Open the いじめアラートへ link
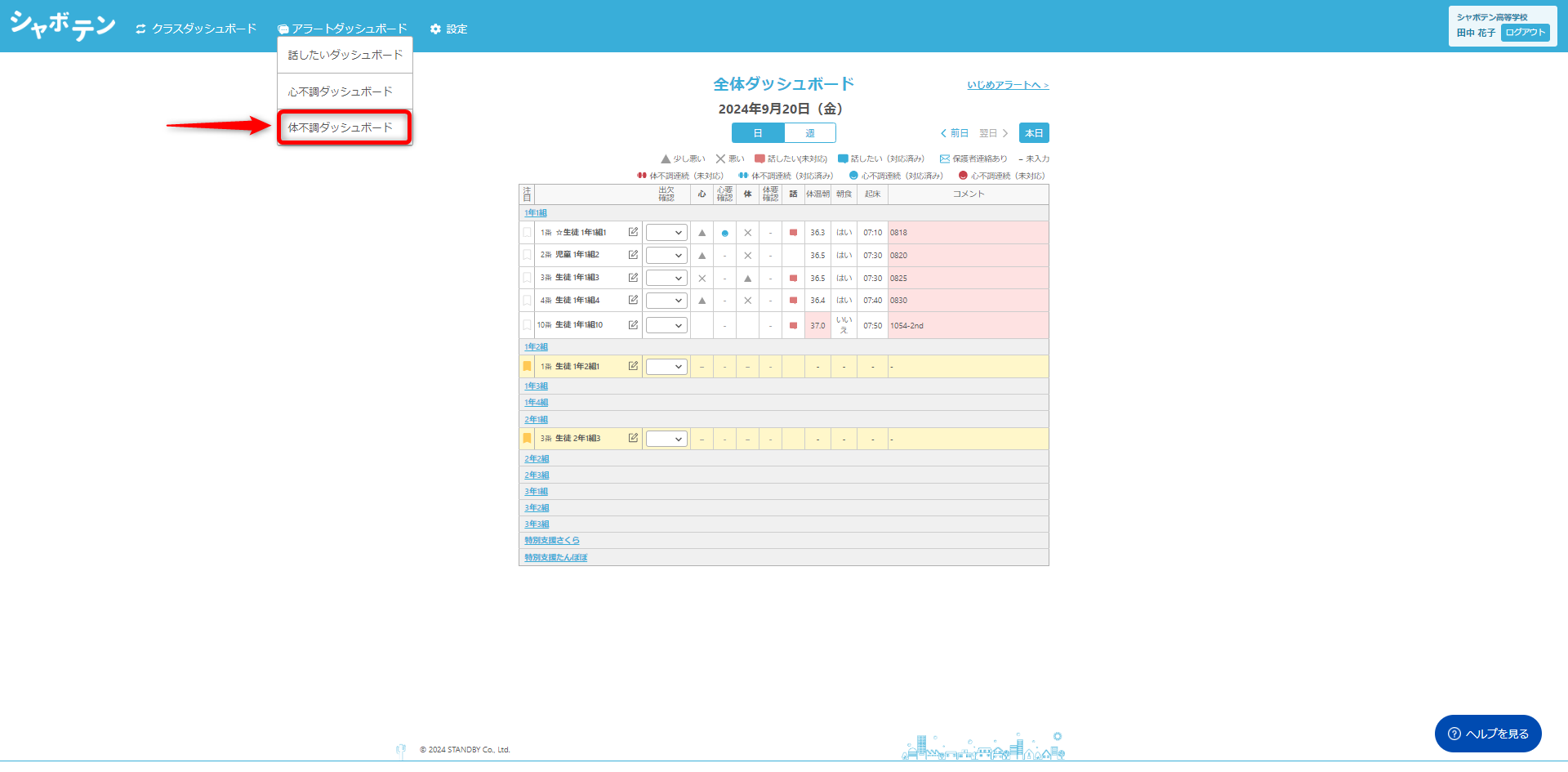Image resolution: width=1568 pixels, height=772 pixels. 1008,85
